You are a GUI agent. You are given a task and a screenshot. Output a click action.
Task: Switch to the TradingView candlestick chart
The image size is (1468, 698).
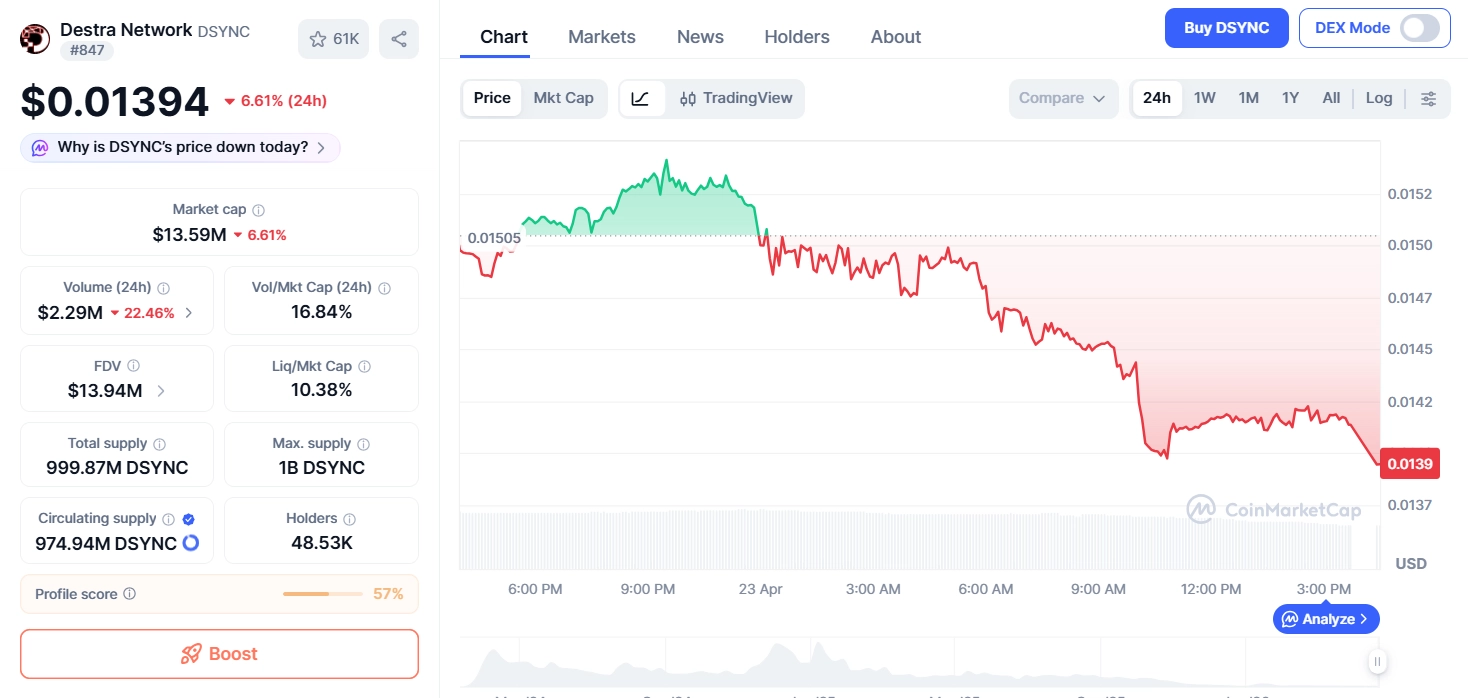pos(736,98)
